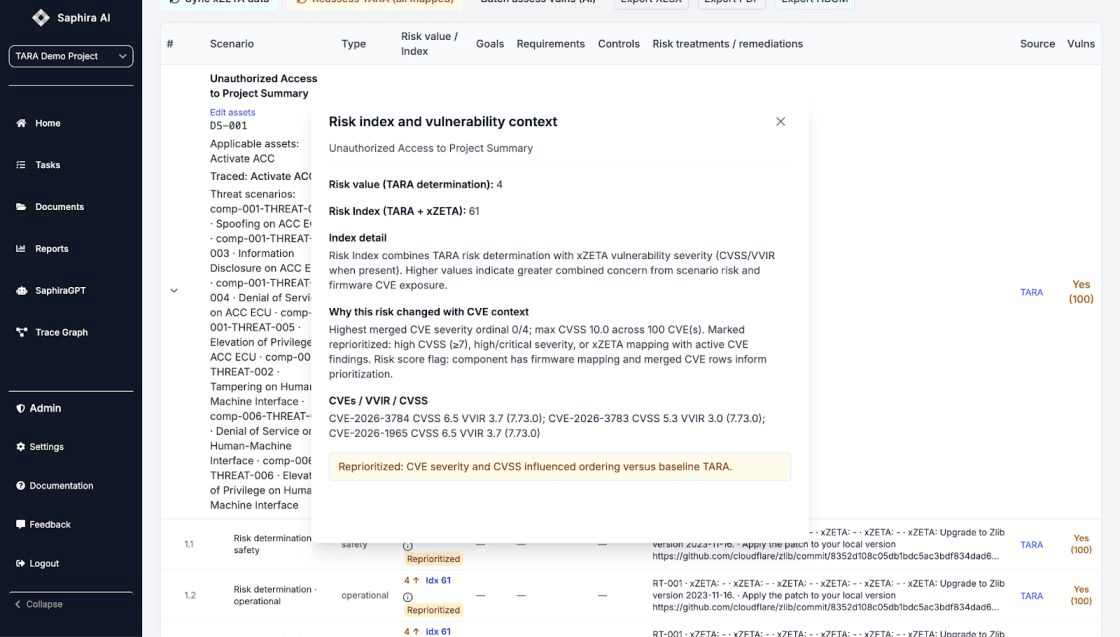This screenshot has width=1120, height=637.
Task: Open the Admin menu section
Action: (45, 408)
